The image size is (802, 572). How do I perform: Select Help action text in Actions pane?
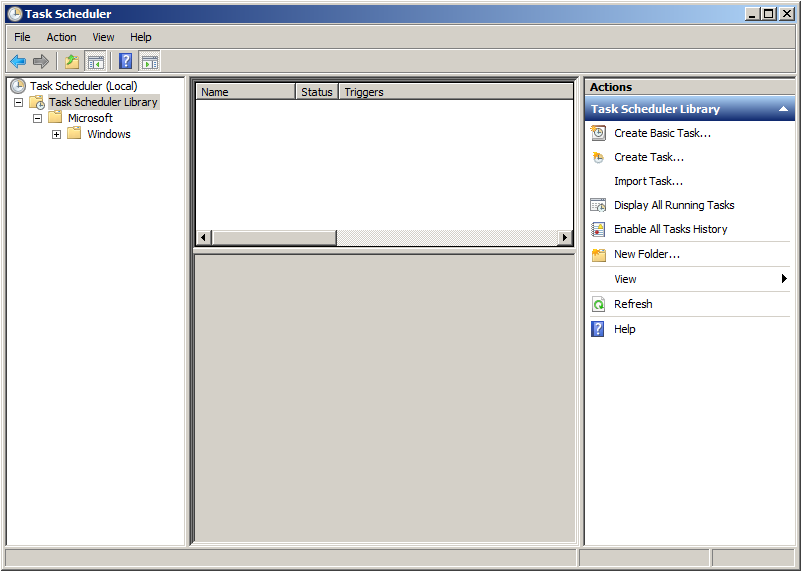click(625, 329)
